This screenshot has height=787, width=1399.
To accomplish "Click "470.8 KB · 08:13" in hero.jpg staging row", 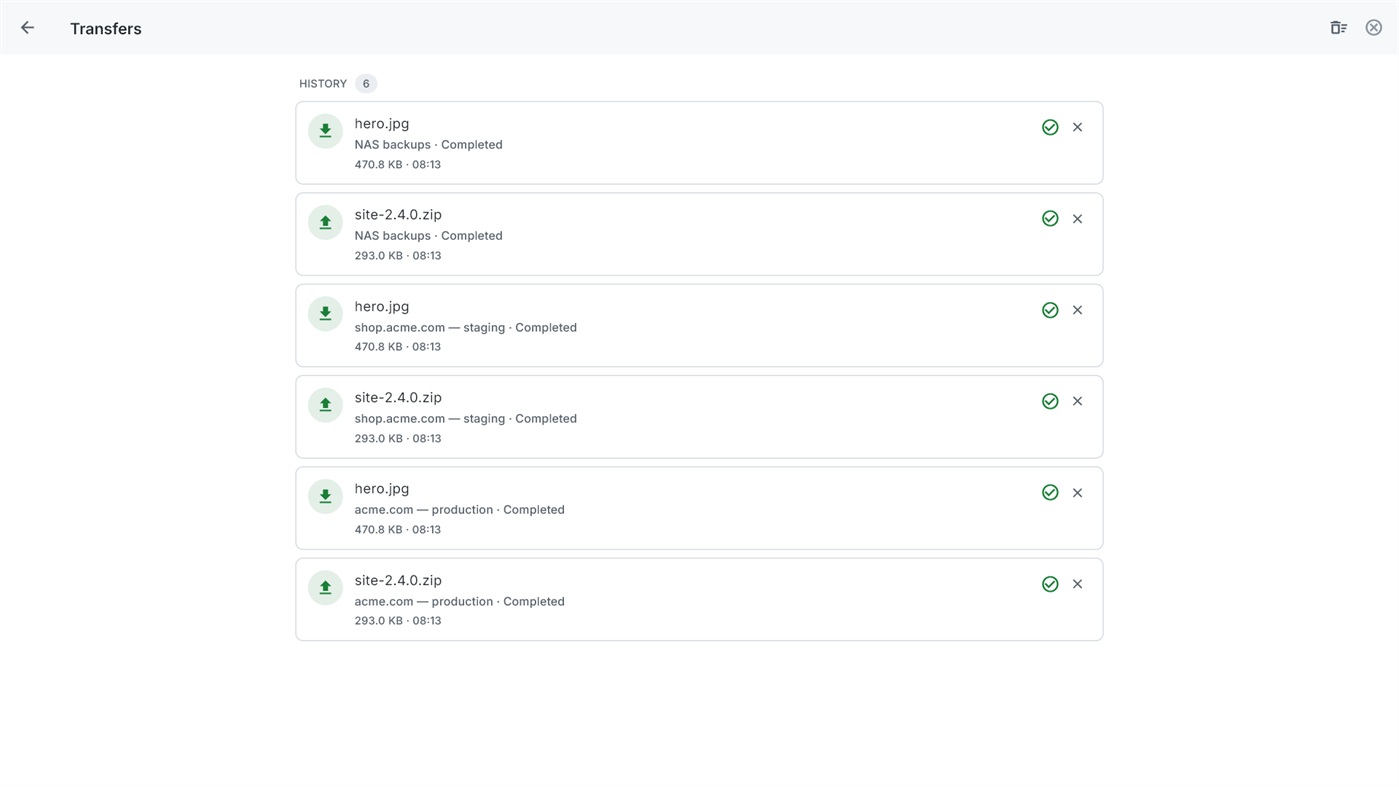I will pos(397,347).
